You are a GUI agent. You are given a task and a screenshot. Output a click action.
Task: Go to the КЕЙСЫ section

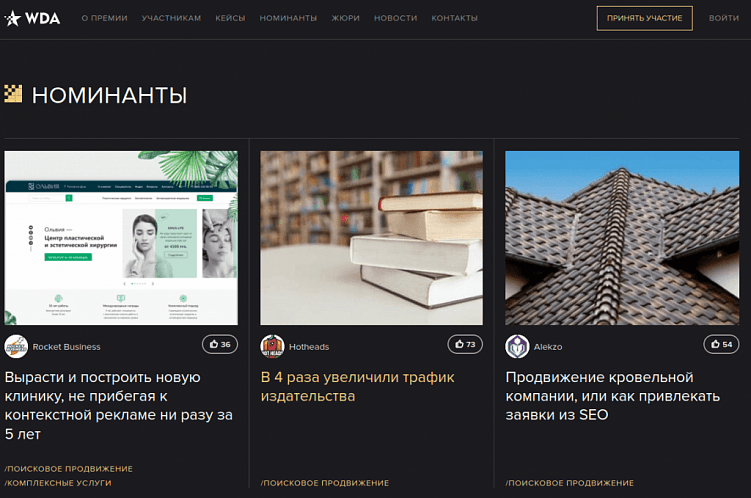(230, 18)
